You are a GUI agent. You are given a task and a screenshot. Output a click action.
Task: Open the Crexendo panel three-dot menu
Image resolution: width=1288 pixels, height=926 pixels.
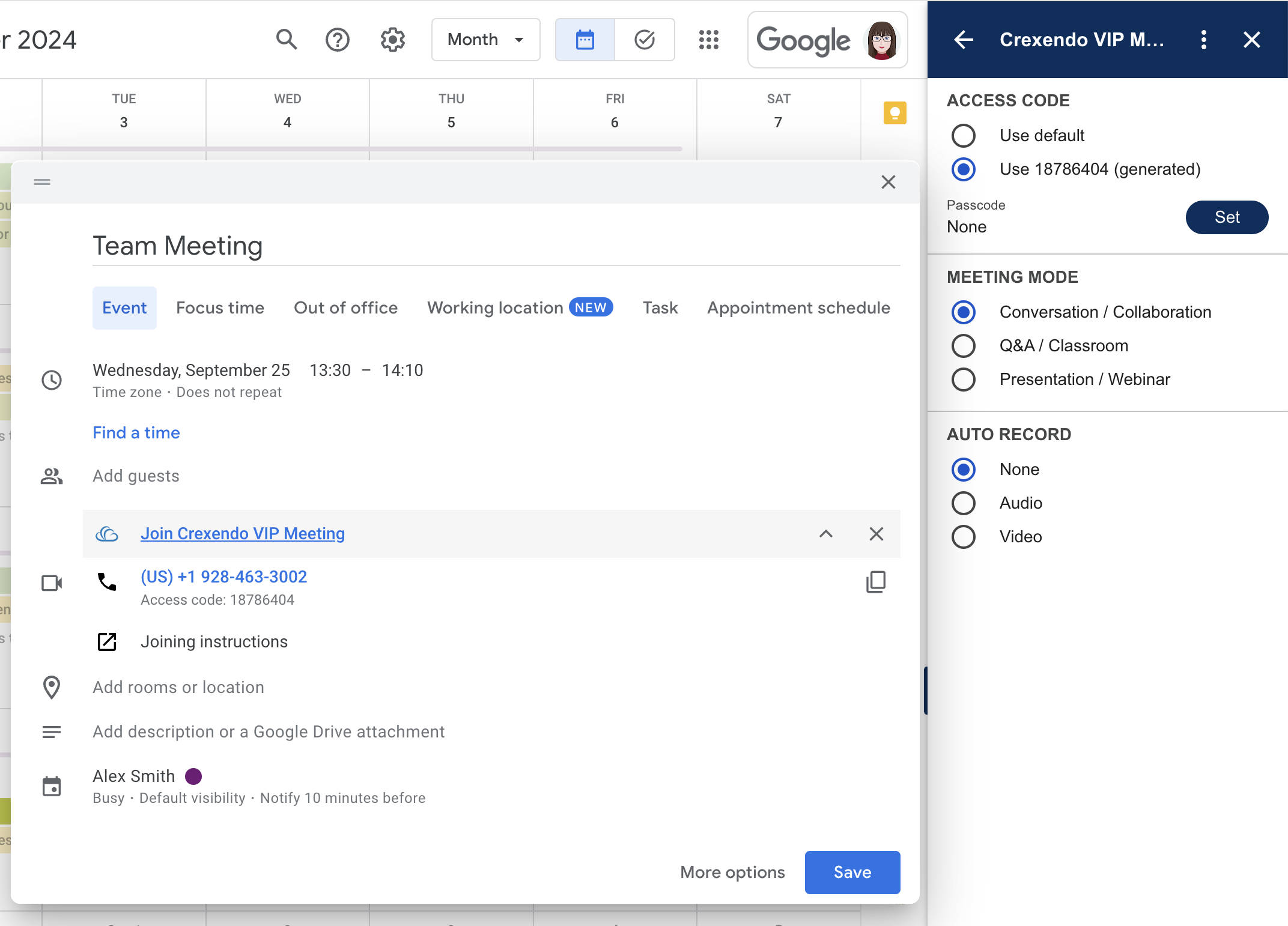pos(1203,40)
